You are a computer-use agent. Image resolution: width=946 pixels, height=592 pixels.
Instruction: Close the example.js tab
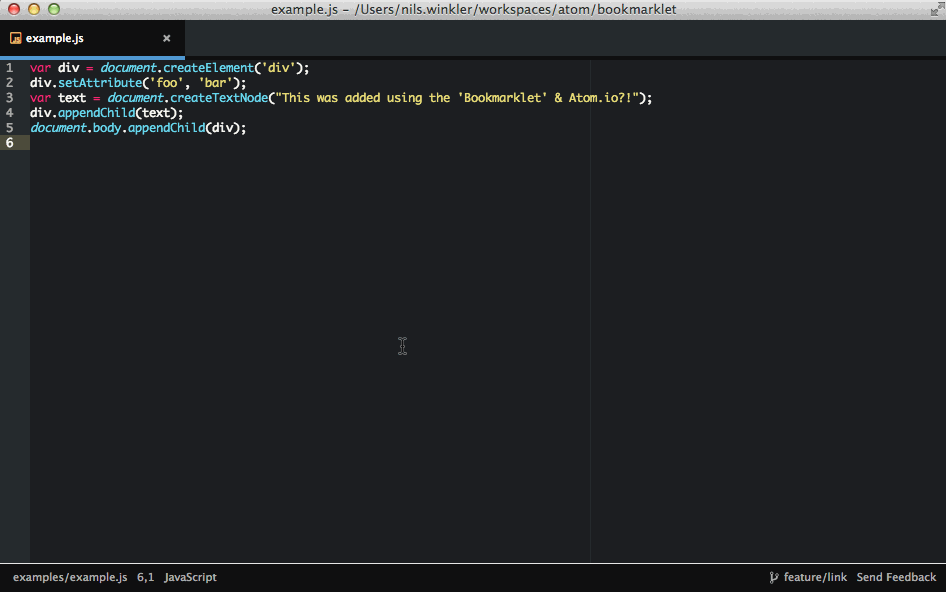tap(167, 39)
